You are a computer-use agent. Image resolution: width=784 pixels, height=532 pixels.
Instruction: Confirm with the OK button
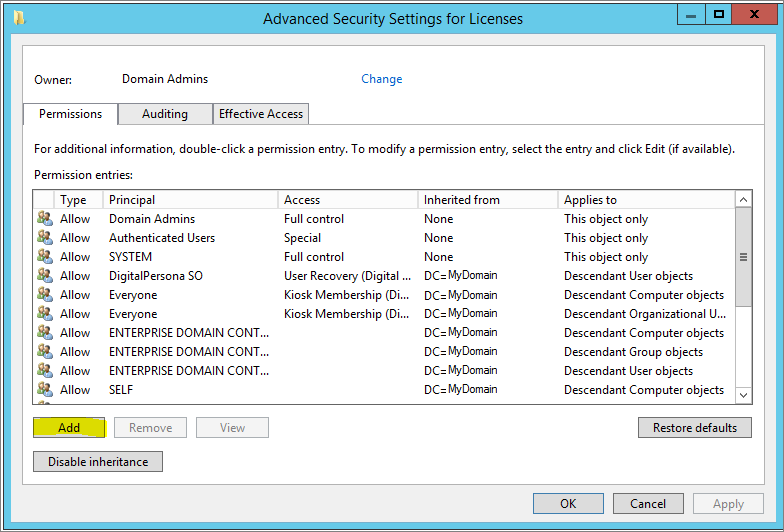coord(567,504)
